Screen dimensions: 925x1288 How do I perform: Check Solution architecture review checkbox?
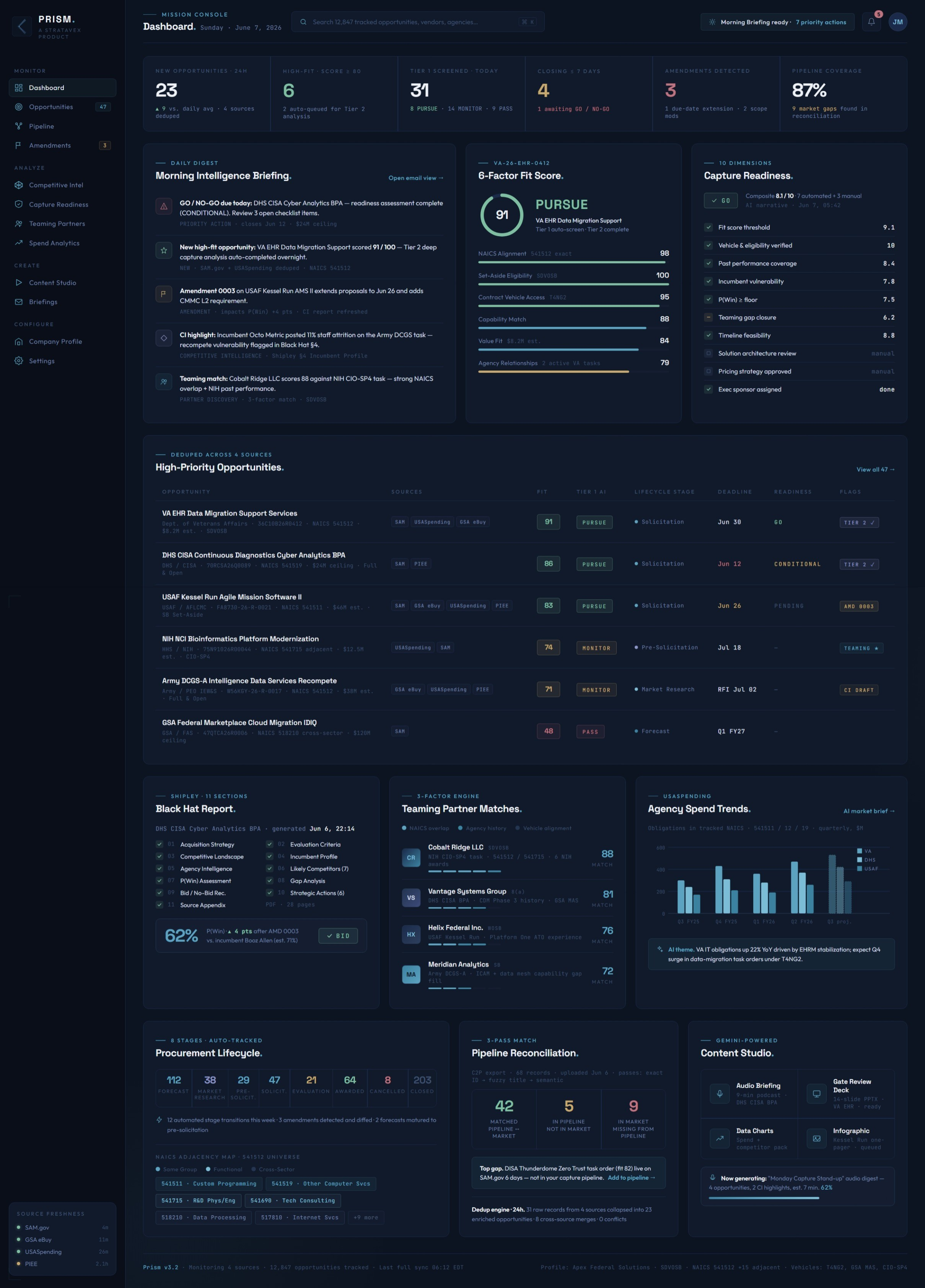708,353
